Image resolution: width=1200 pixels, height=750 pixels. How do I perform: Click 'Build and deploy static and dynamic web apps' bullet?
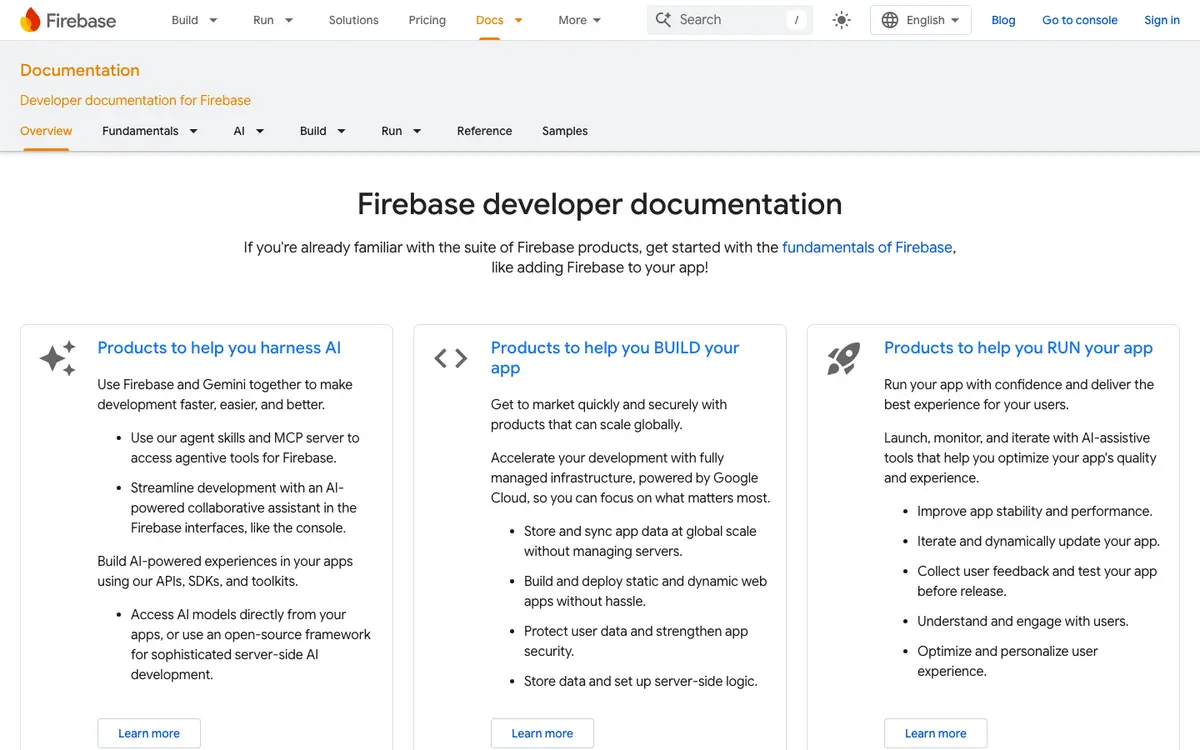[645, 591]
